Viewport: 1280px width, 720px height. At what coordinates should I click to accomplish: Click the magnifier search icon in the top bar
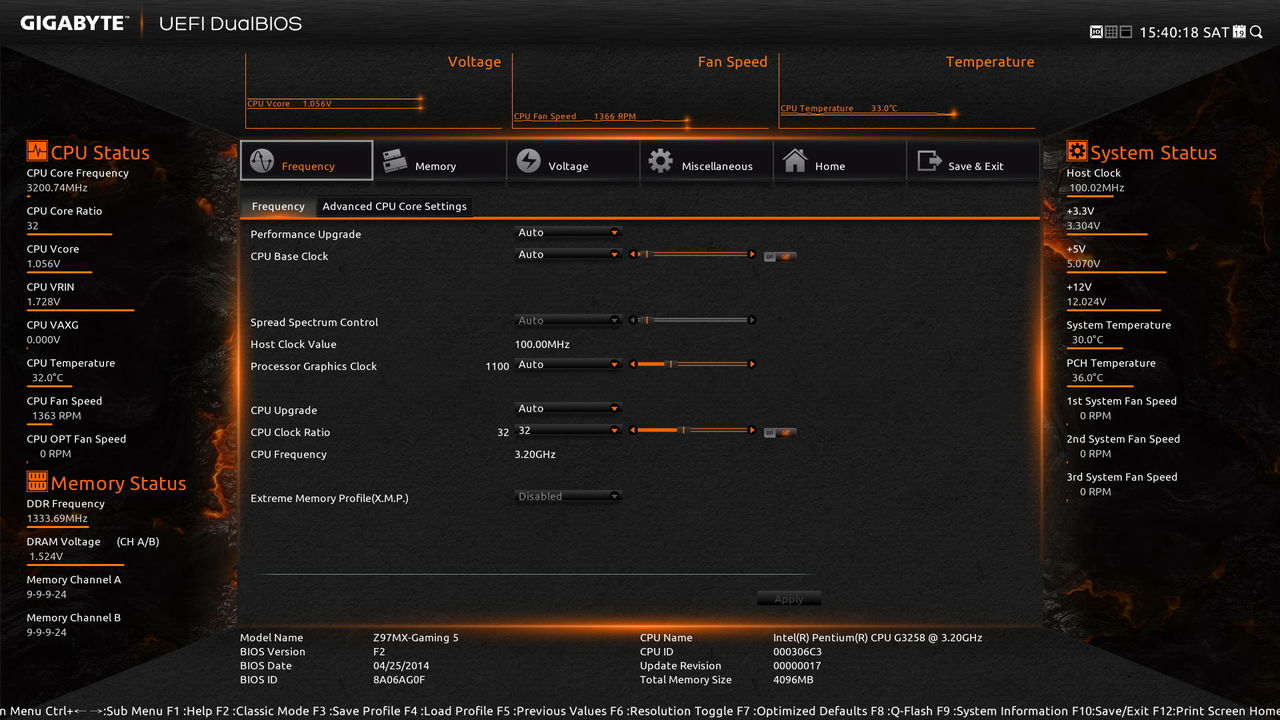[1256, 32]
